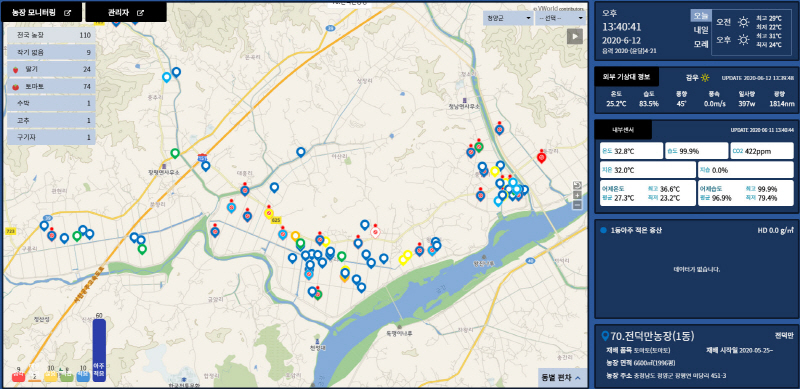Filter by 작기 없음 row
The width and height of the screenshot is (800, 389).
click(52, 52)
